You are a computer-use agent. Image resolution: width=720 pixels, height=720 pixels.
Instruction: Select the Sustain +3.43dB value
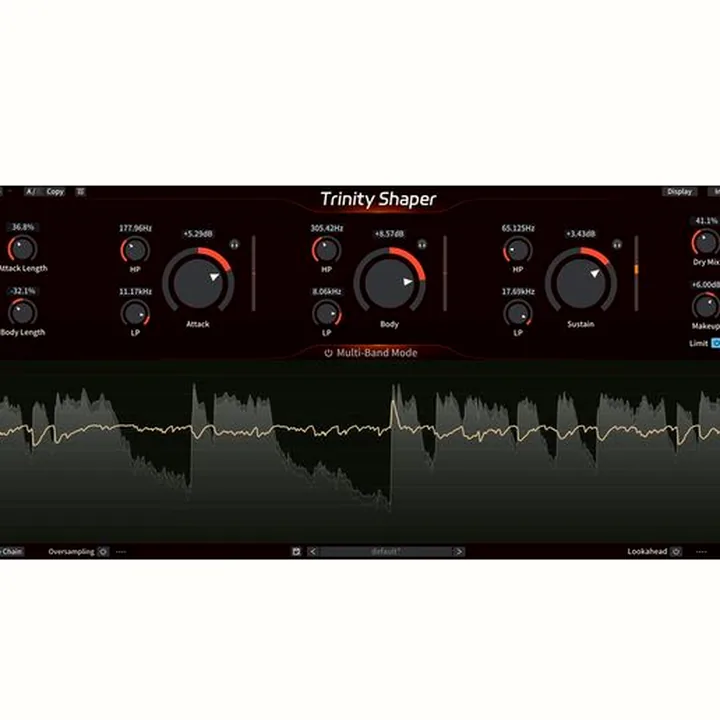[x=581, y=234]
